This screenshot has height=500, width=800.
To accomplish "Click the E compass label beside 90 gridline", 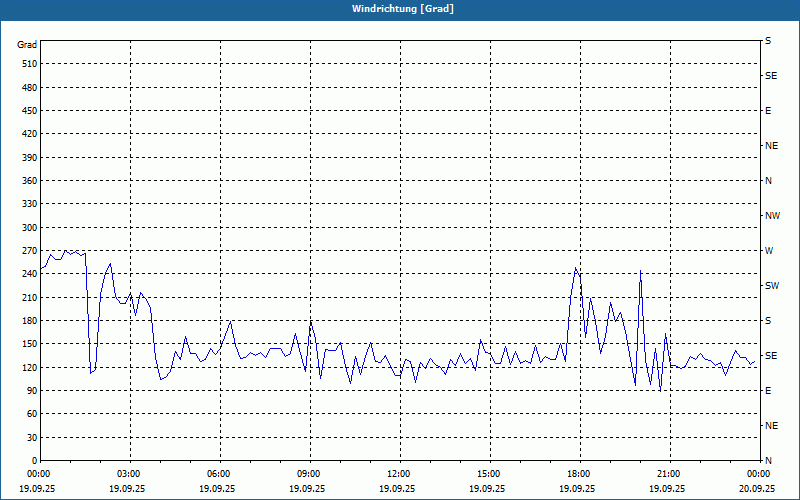I will pos(768,391).
